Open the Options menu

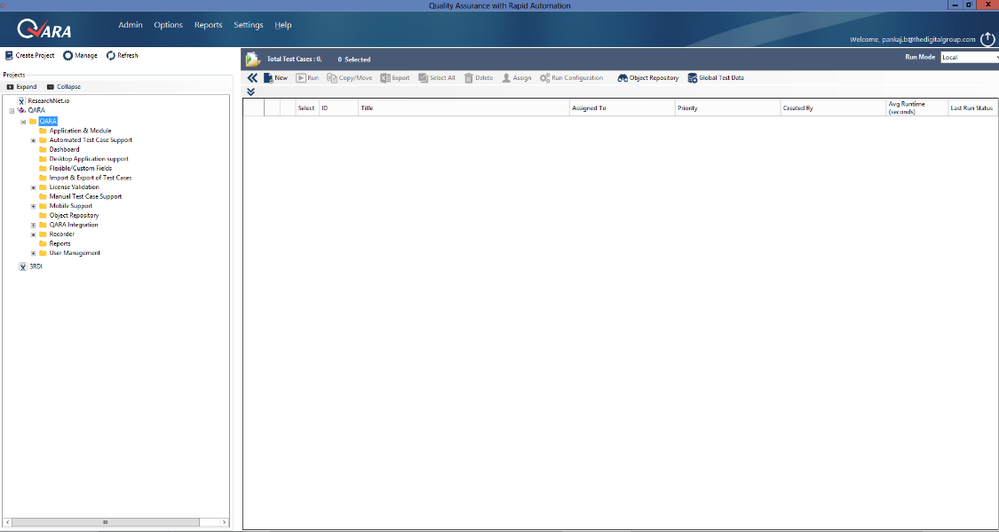168,25
